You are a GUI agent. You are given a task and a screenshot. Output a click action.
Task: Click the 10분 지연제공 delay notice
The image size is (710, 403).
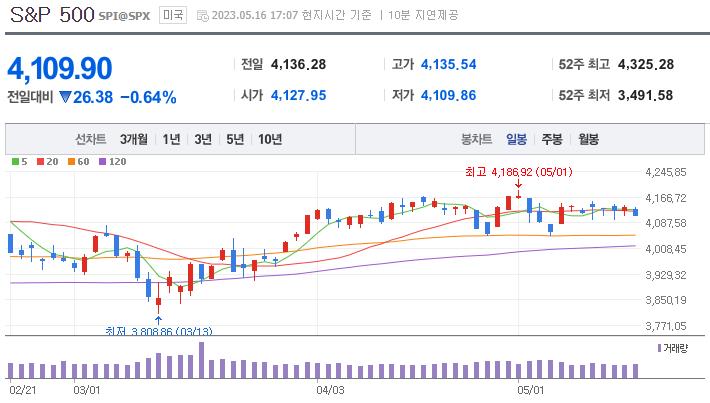point(423,15)
